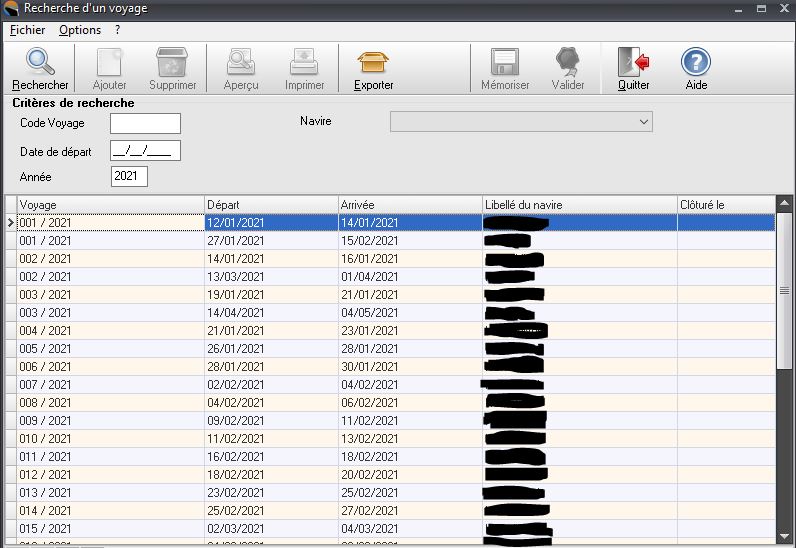Click into the Code Voyage field
The height and width of the screenshot is (548, 796).
pyautogui.click(x=145, y=124)
